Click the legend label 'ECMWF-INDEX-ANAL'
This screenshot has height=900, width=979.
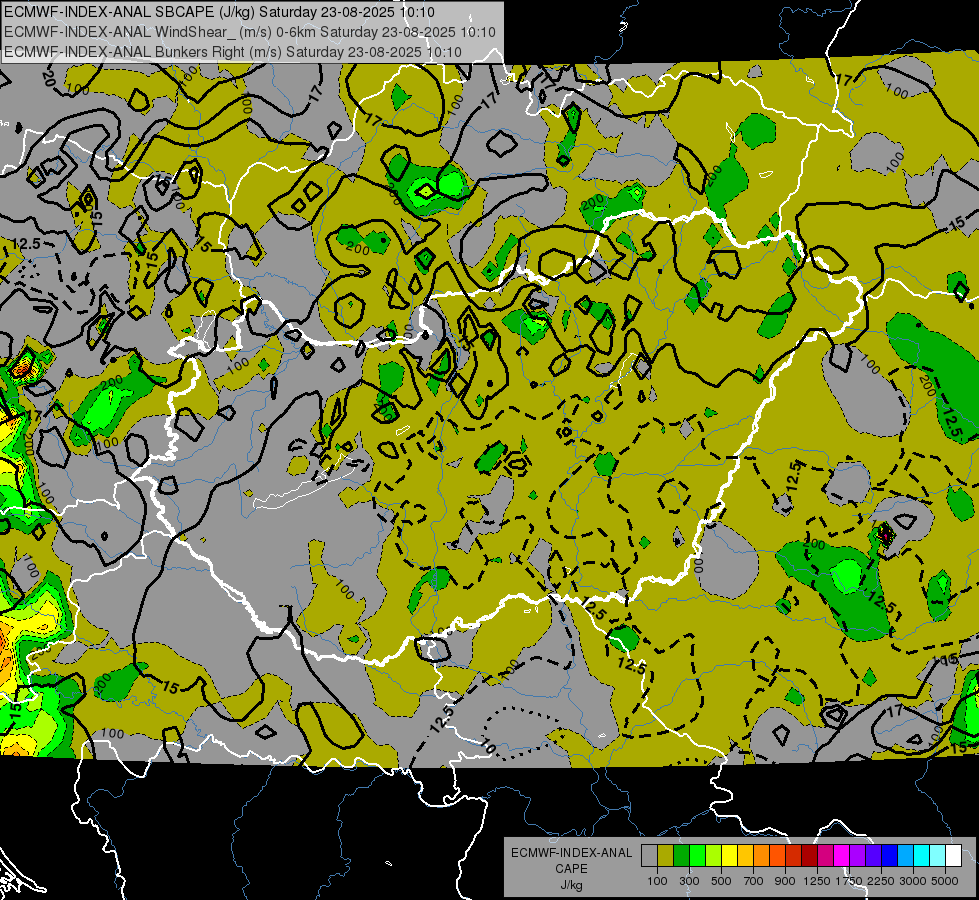pos(571,853)
